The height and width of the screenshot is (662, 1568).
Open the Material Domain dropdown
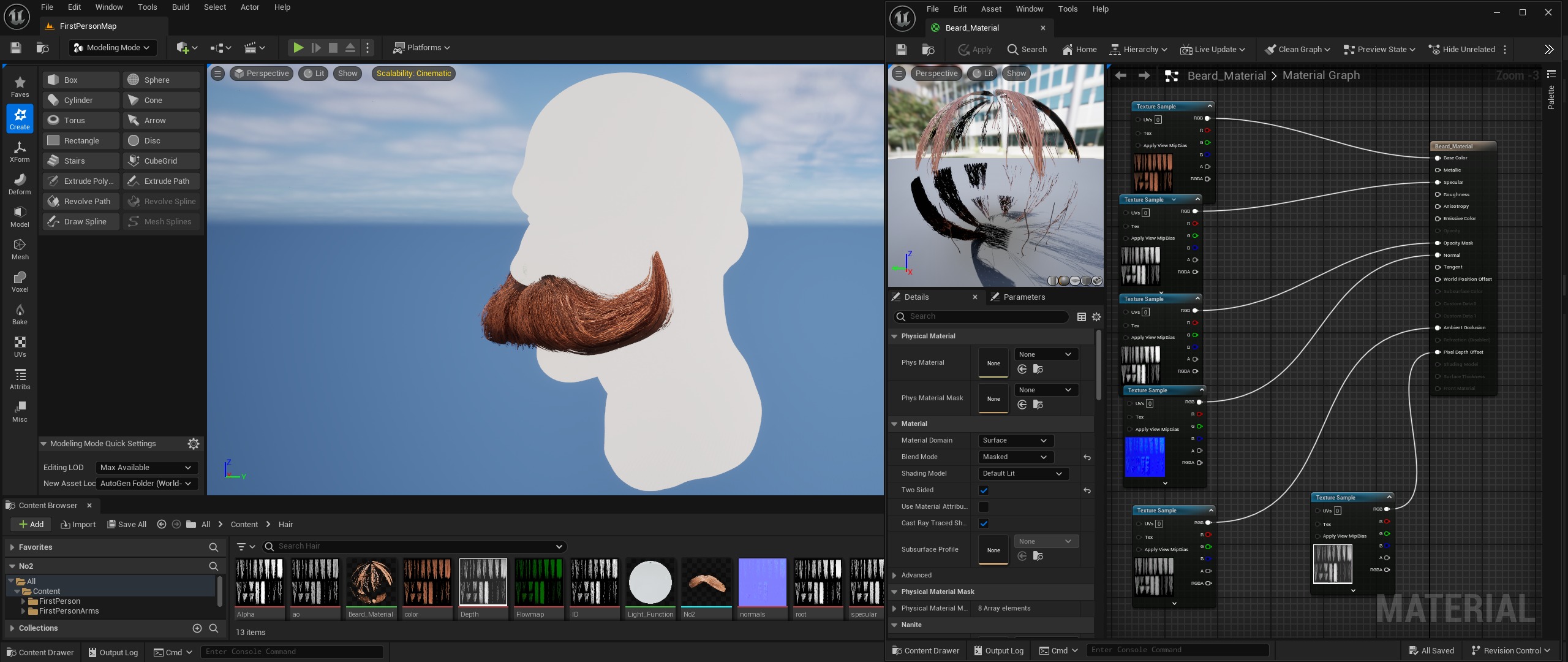[1016, 440]
